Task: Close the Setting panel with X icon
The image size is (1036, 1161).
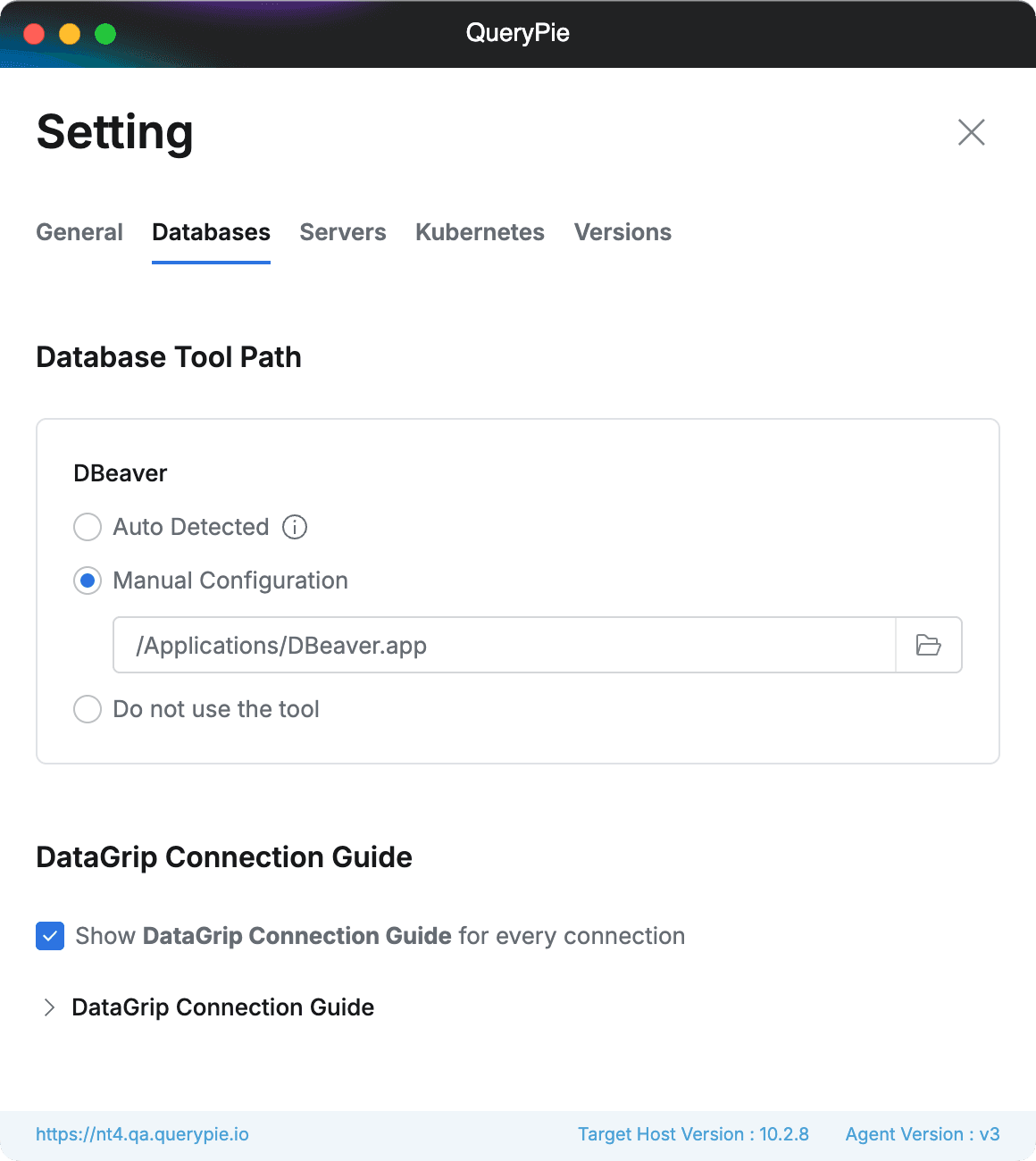Action: [971, 132]
